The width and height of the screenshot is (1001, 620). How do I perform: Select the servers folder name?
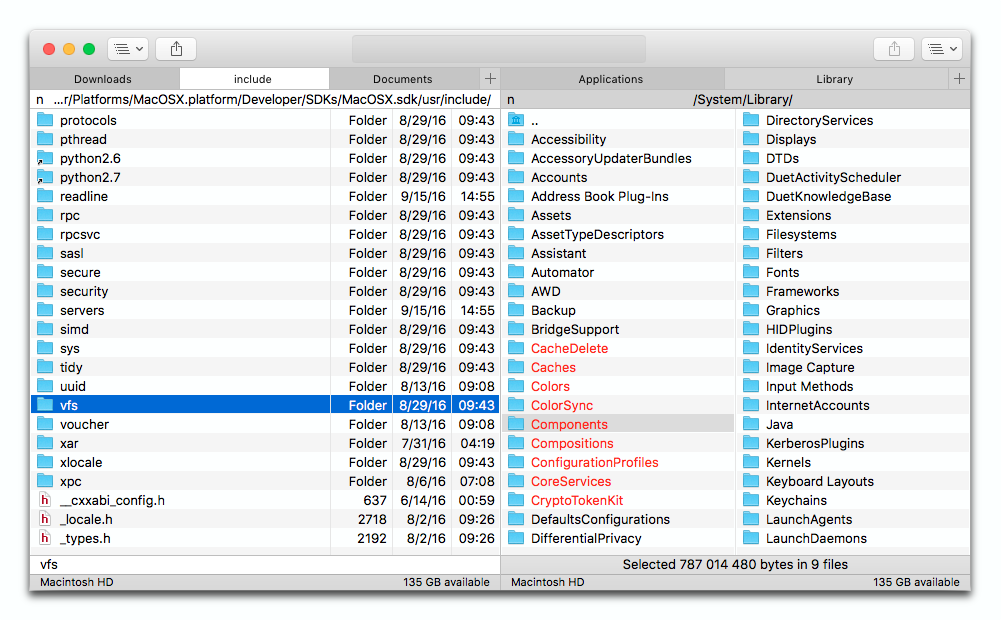(82, 310)
